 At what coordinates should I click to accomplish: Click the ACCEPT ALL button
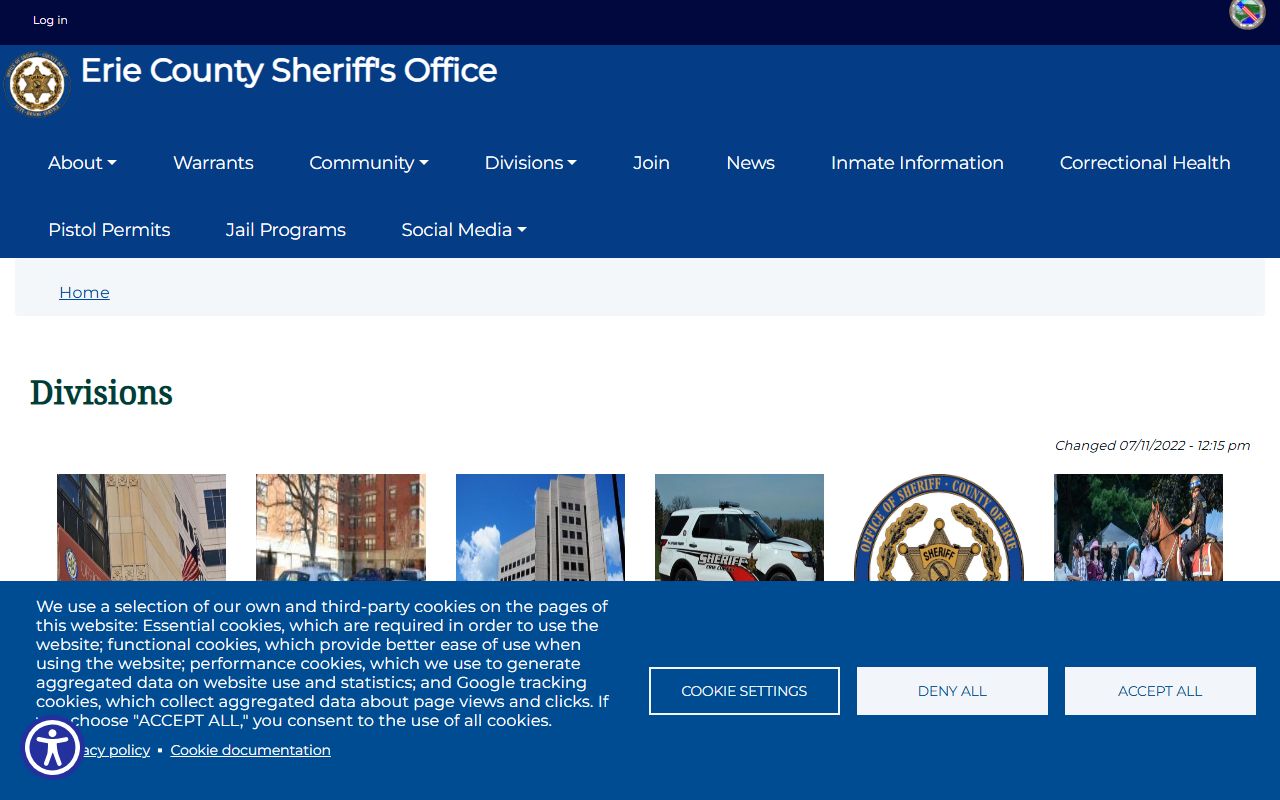point(1160,691)
